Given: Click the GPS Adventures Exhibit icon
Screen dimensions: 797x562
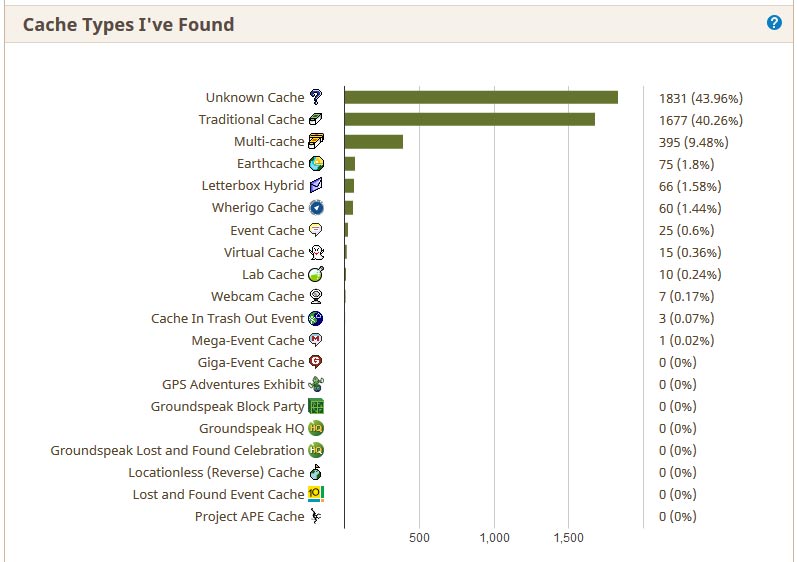Looking at the screenshot, I should tap(316, 384).
